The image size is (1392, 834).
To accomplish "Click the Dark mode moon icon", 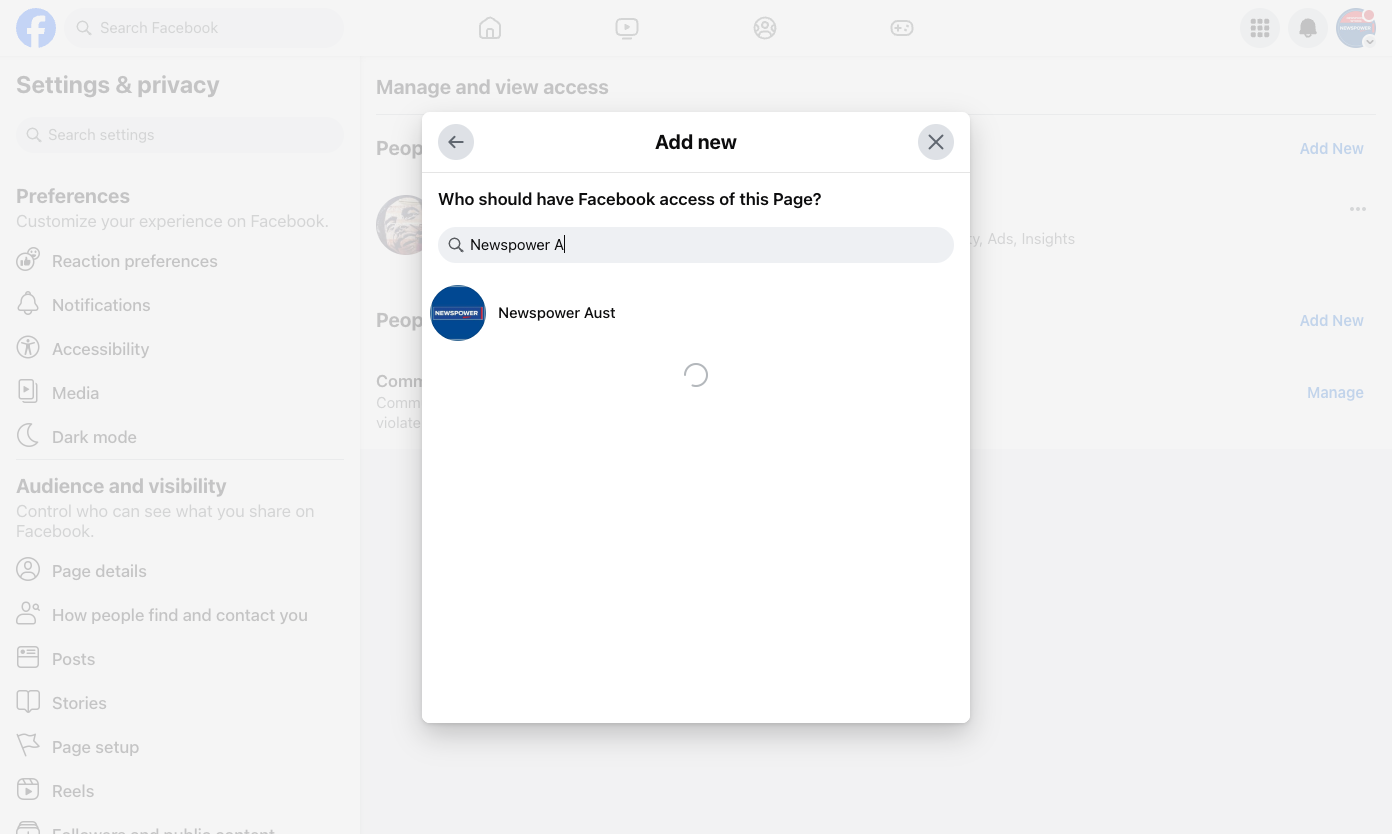I will click(x=28, y=436).
